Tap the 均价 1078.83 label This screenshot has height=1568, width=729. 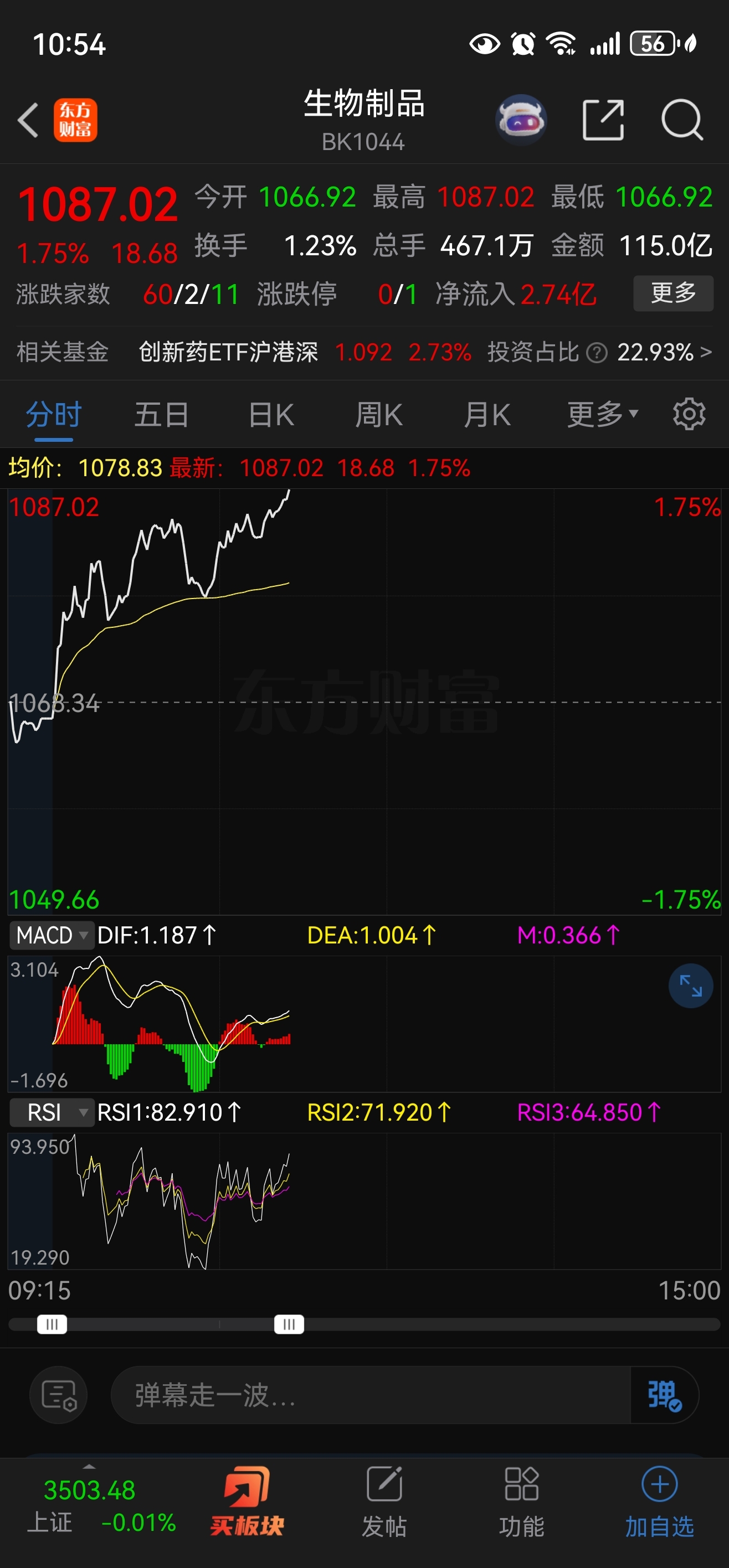[85, 468]
